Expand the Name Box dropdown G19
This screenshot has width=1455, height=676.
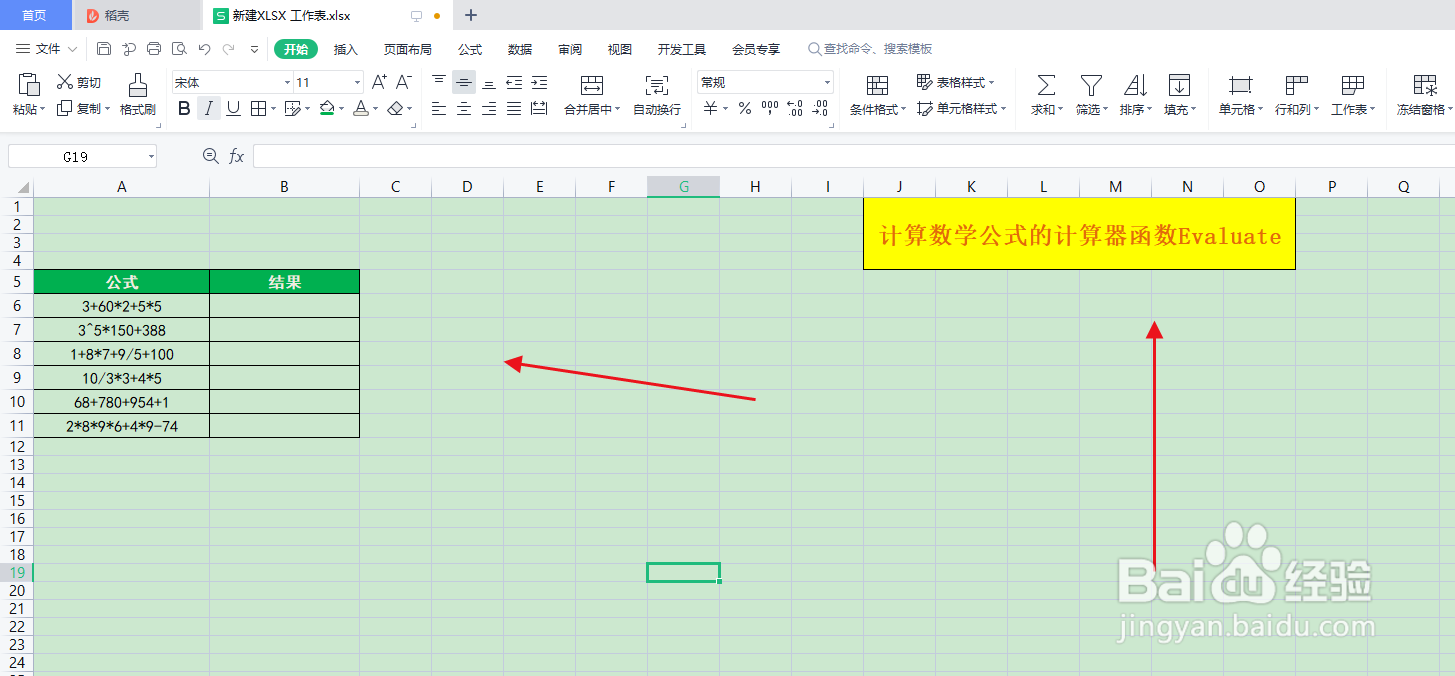point(151,156)
